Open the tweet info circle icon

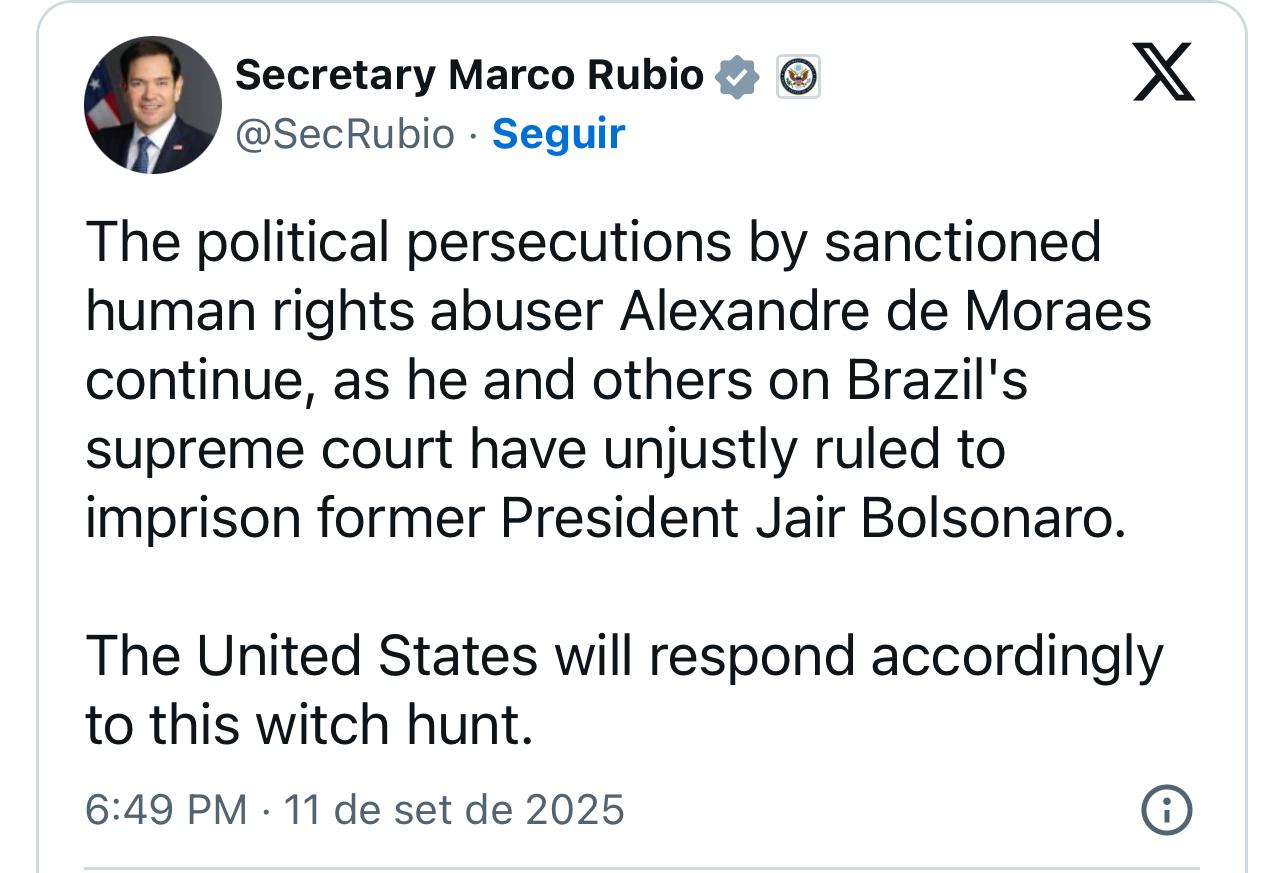point(1166,809)
